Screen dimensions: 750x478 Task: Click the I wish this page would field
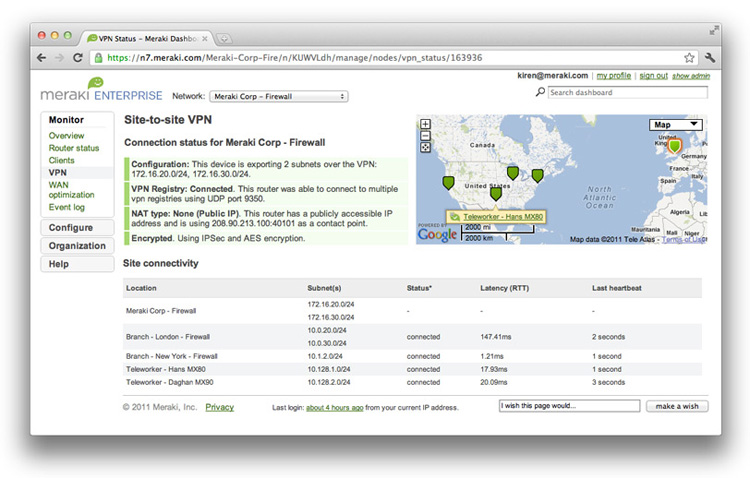click(569, 406)
